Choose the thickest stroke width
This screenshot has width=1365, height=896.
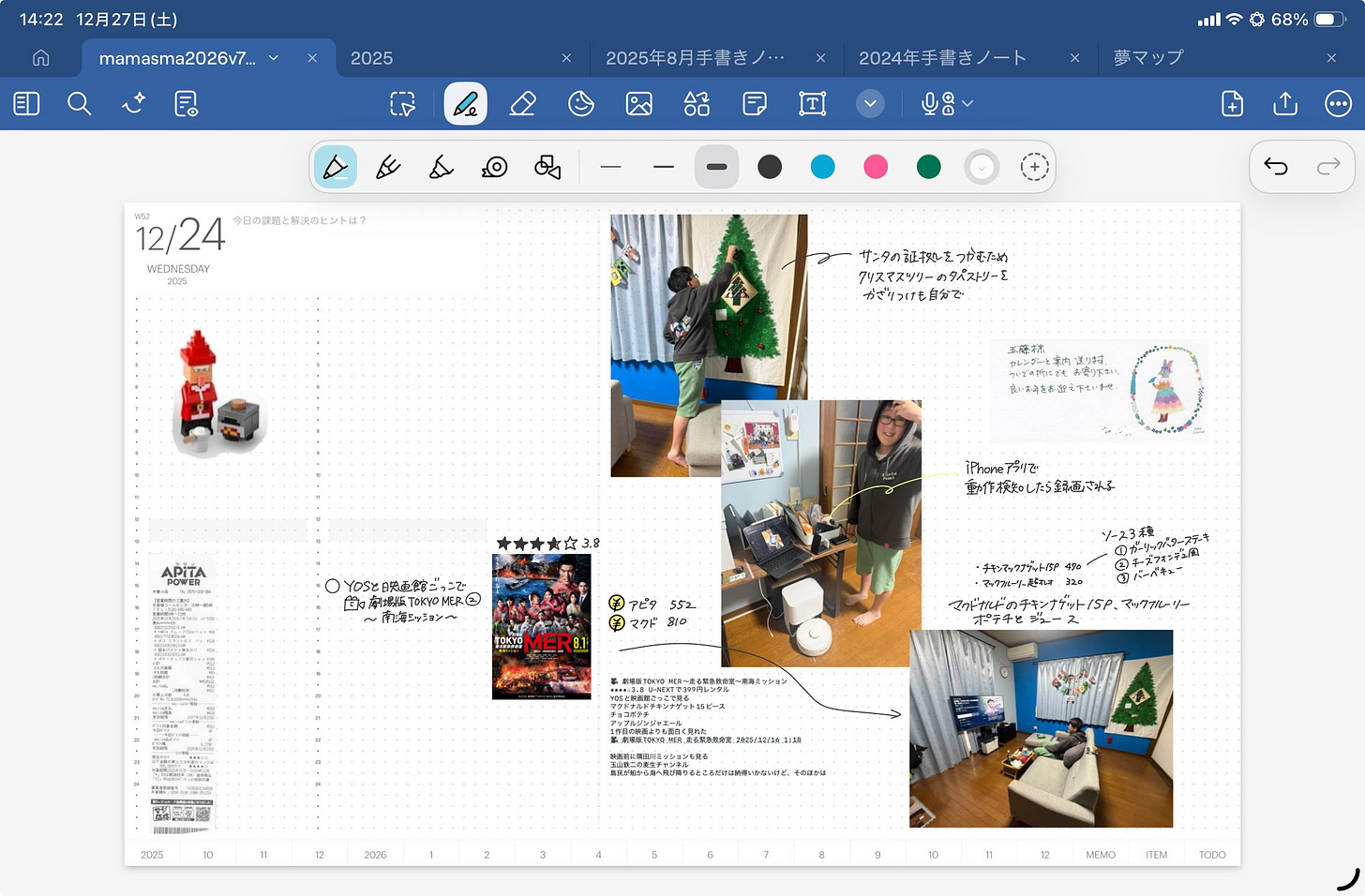(x=717, y=167)
